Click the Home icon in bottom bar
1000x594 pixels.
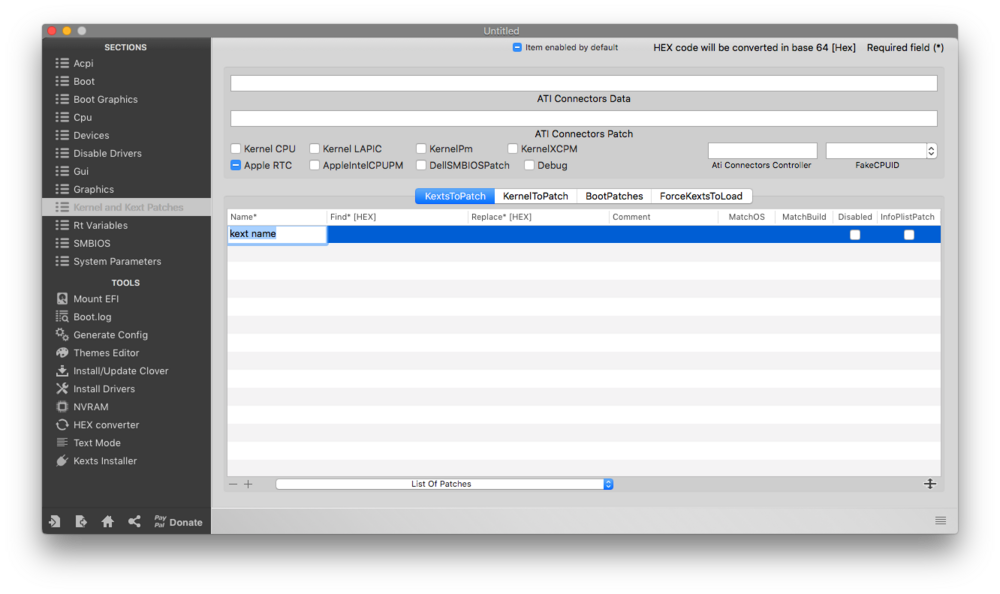click(107, 522)
